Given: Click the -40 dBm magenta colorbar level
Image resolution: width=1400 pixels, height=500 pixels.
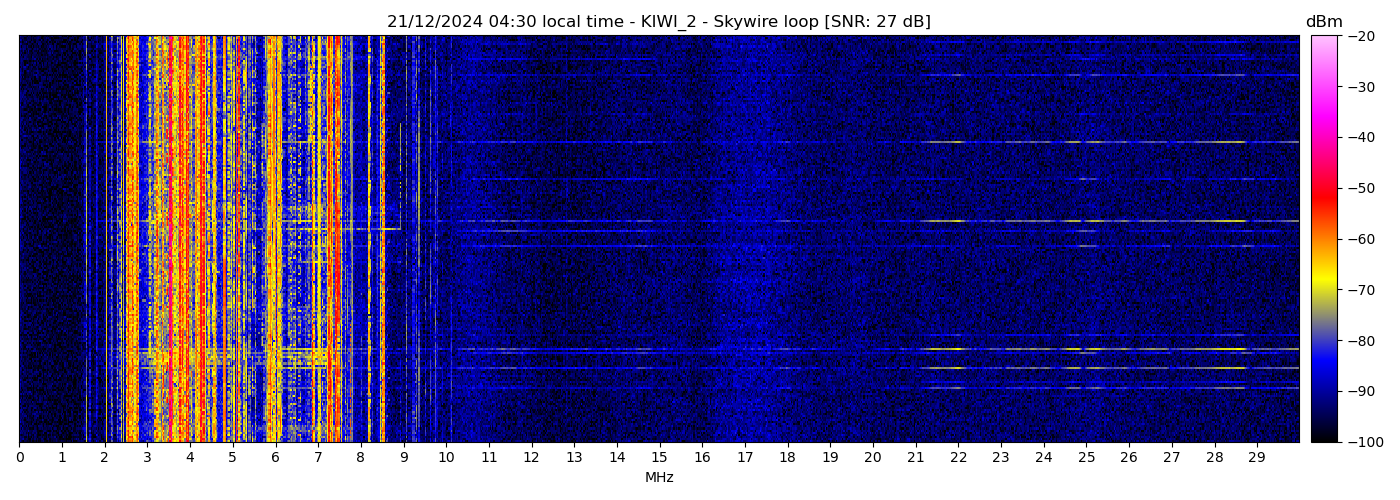Looking at the screenshot, I should point(1324,138).
